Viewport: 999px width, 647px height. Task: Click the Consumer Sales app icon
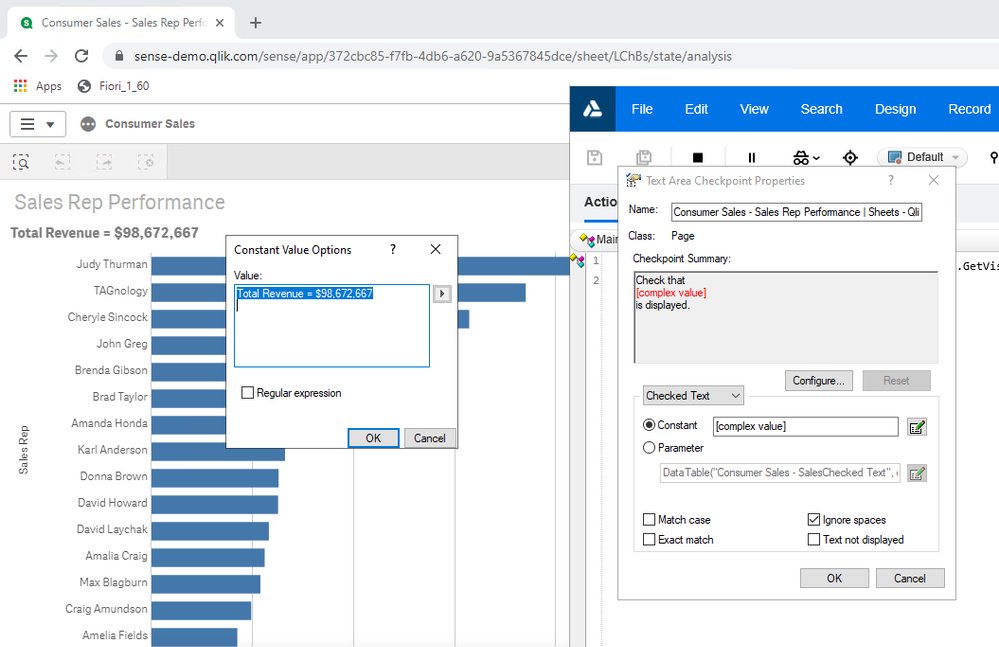pos(88,124)
